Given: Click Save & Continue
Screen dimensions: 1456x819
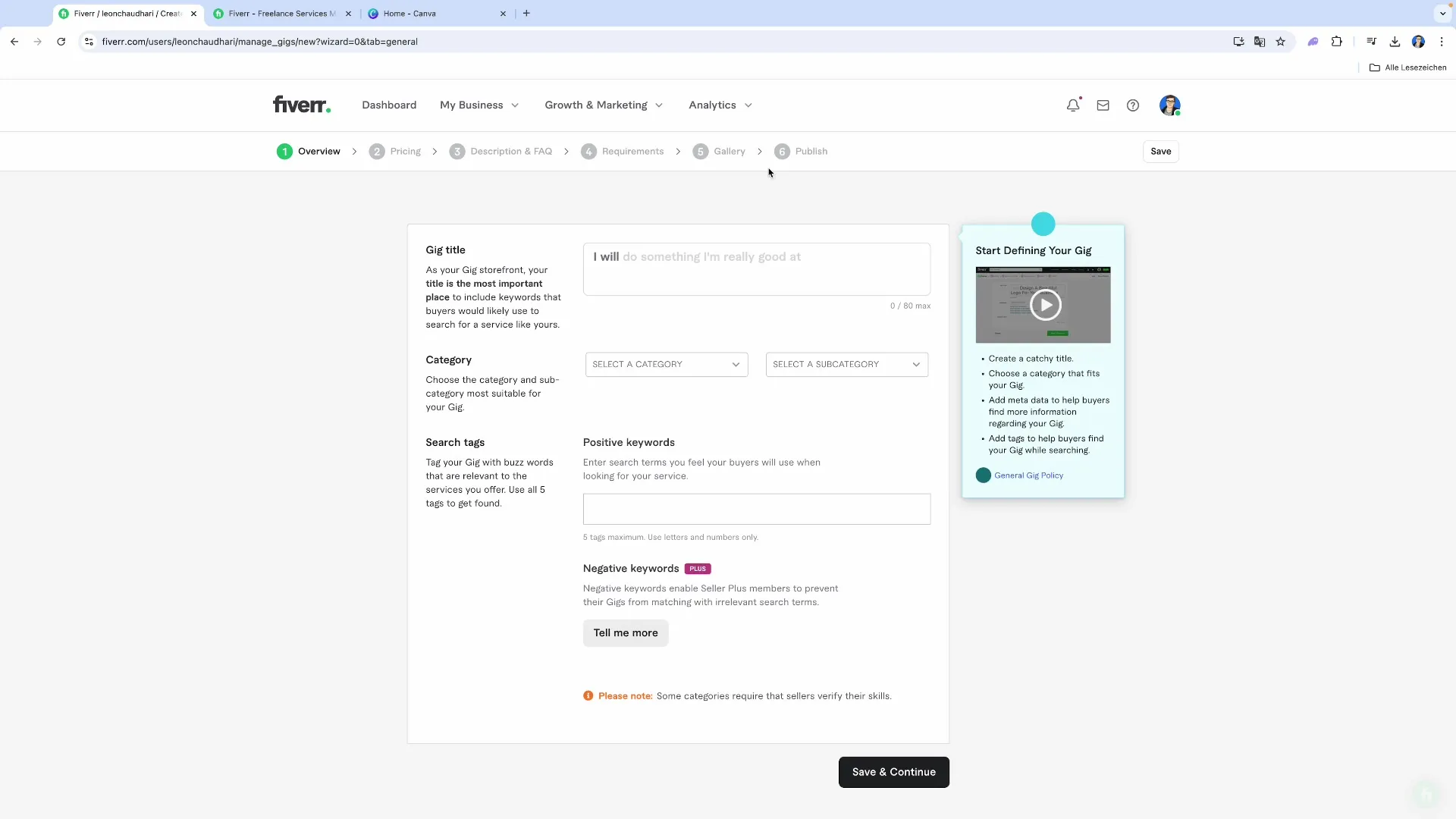Looking at the screenshot, I should click(893, 772).
